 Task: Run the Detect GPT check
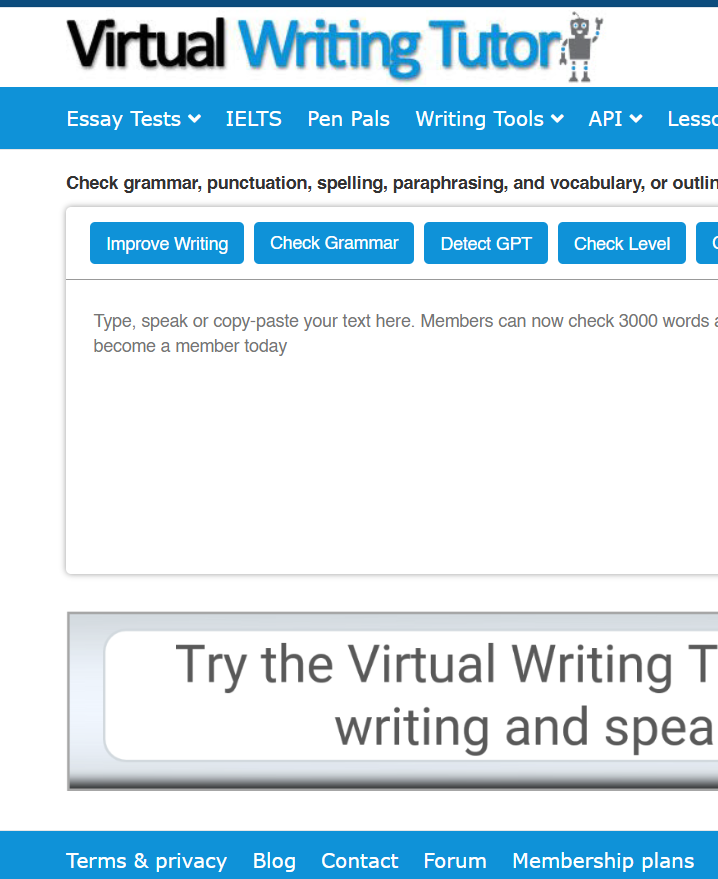point(486,243)
